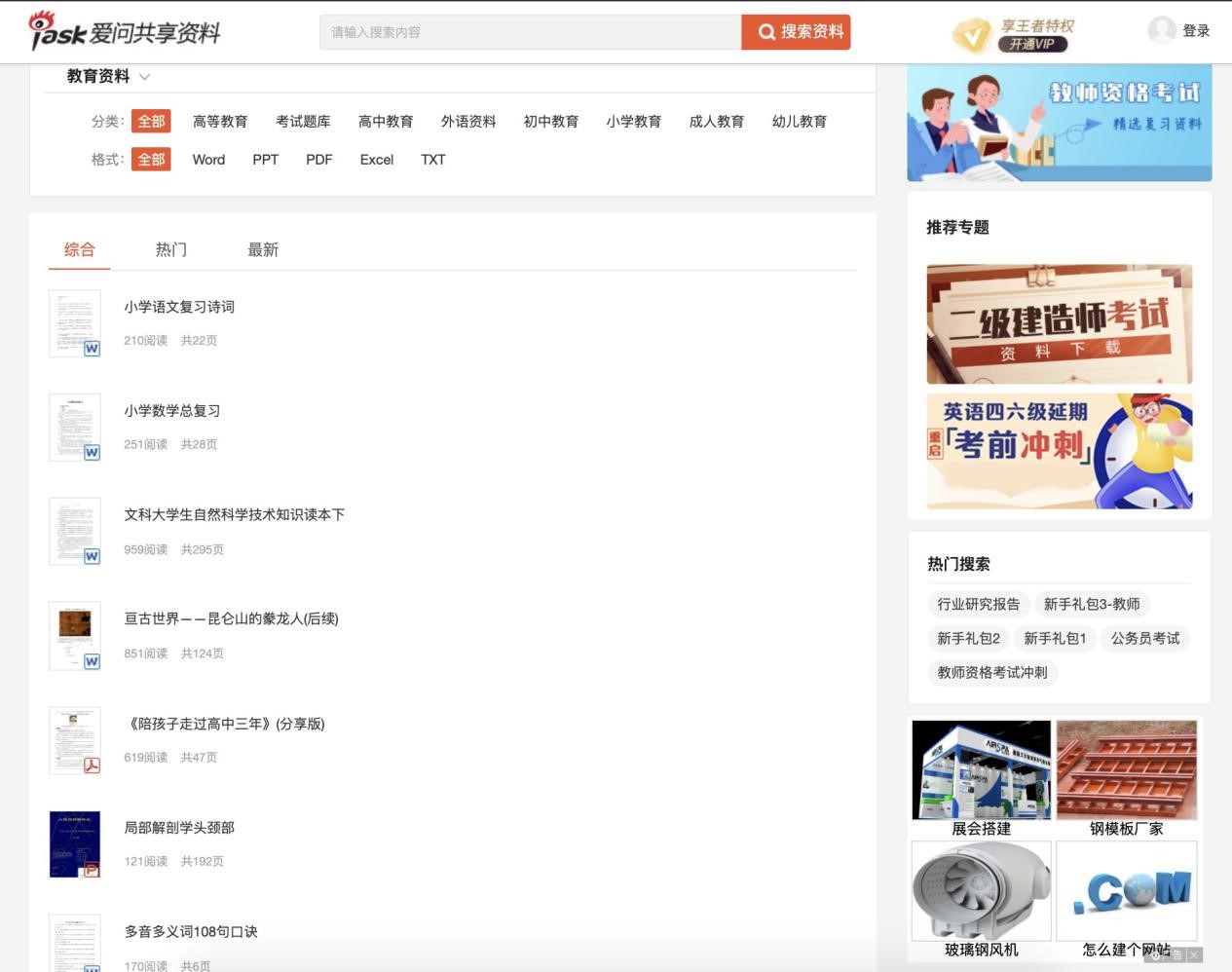Open the 英语四六级延期 考前冲刺 banner
The height and width of the screenshot is (972, 1232).
[x=1060, y=451]
